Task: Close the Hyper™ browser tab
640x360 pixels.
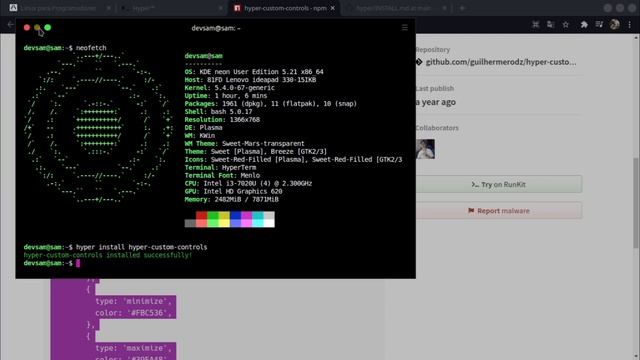Action: [221, 8]
